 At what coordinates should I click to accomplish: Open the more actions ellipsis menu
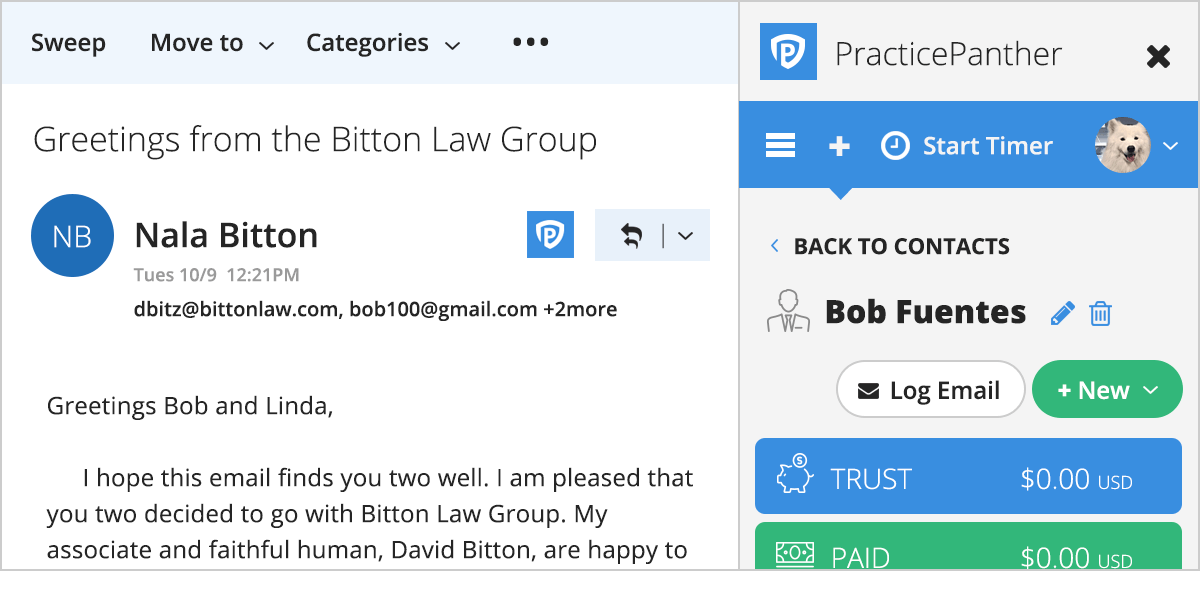coord(530,42)
